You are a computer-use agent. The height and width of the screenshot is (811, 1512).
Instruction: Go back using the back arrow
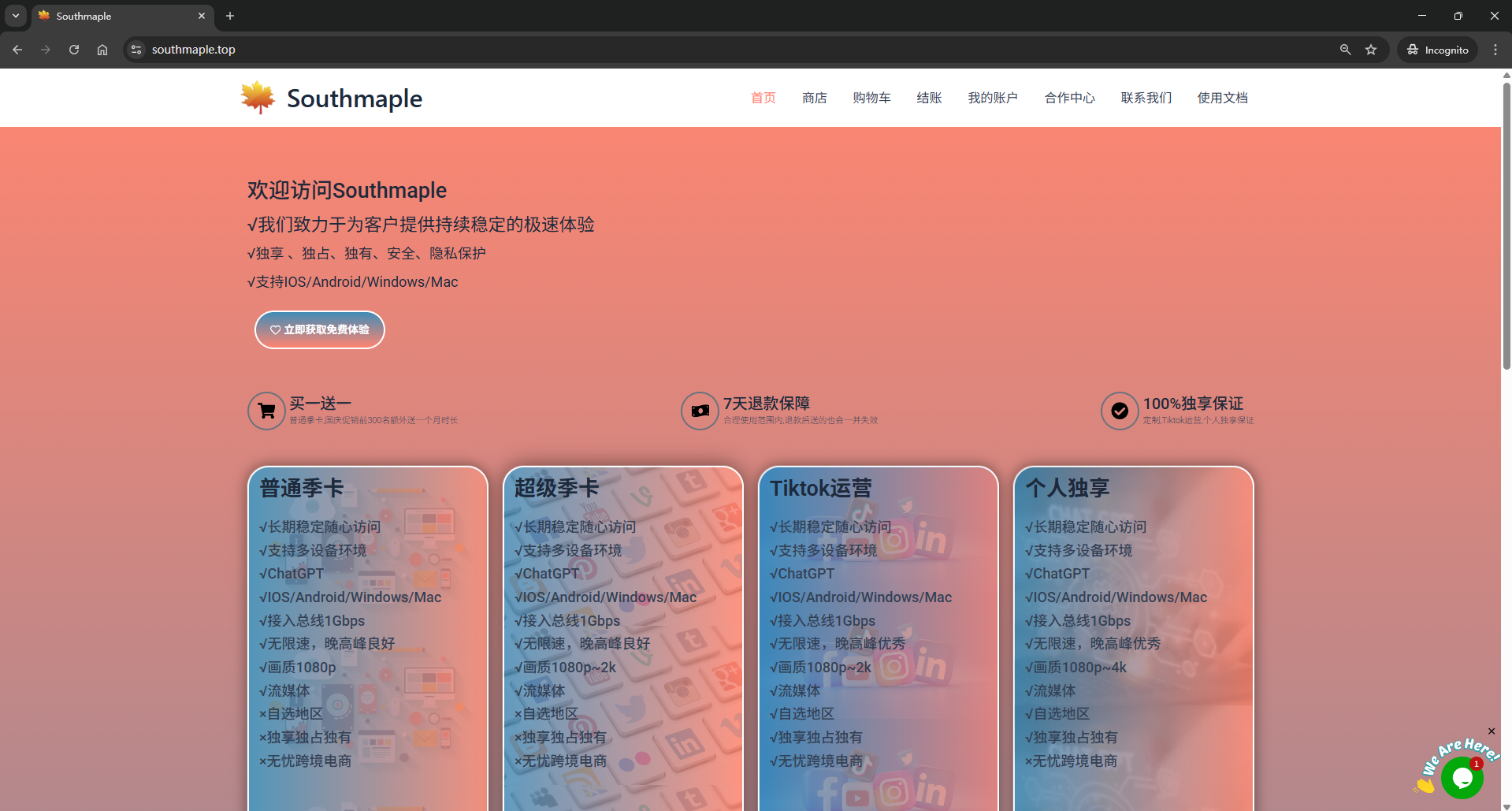pyautogui.click(x=17, y=49)
